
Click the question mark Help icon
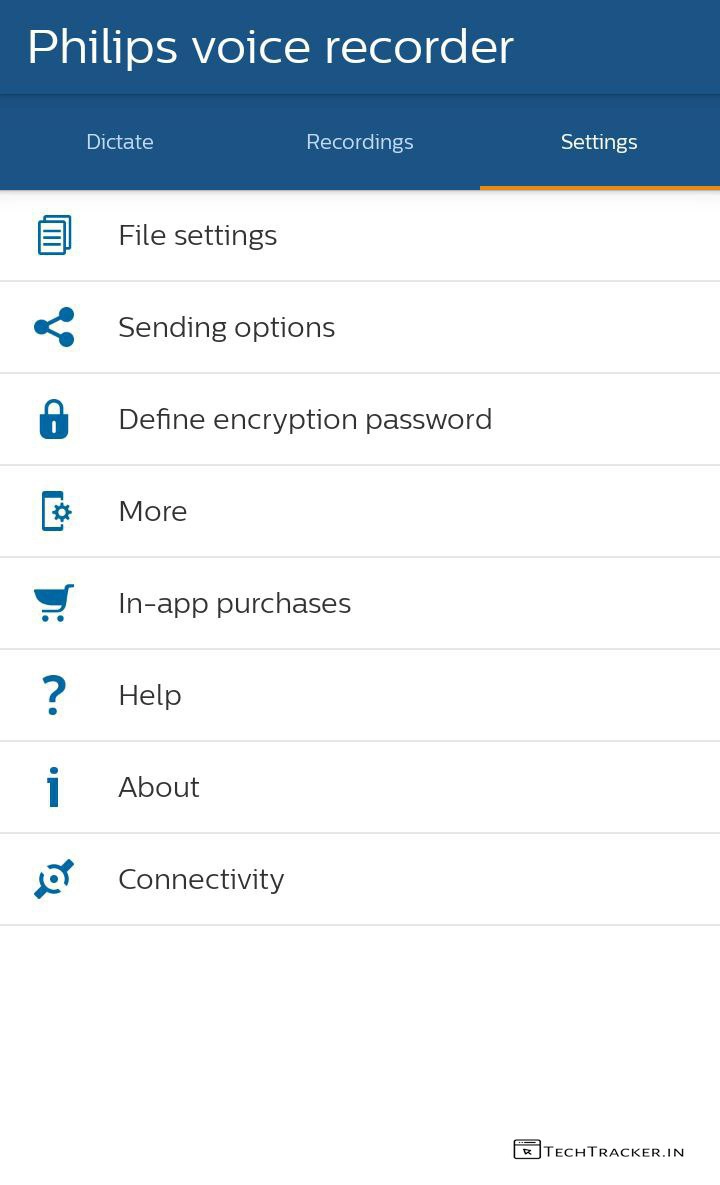pos(54,695)
